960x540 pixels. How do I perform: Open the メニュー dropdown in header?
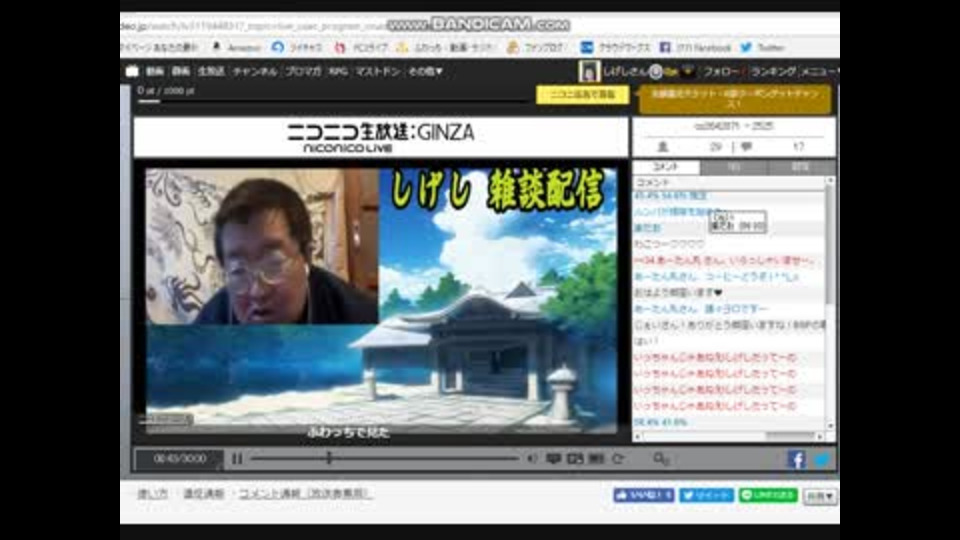pyautogui.click(x=819, y=72)
